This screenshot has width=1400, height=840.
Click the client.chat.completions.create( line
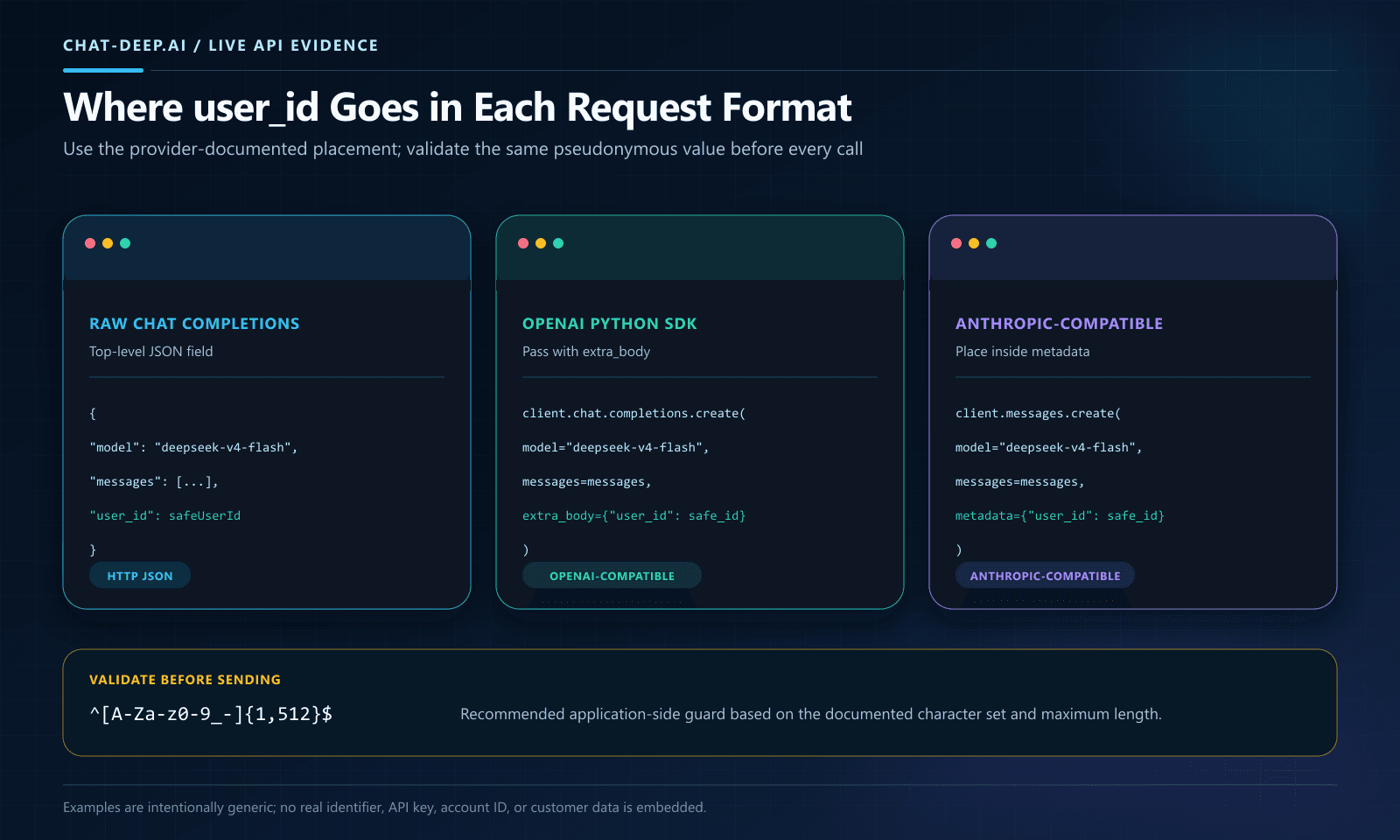coord(634,414)
